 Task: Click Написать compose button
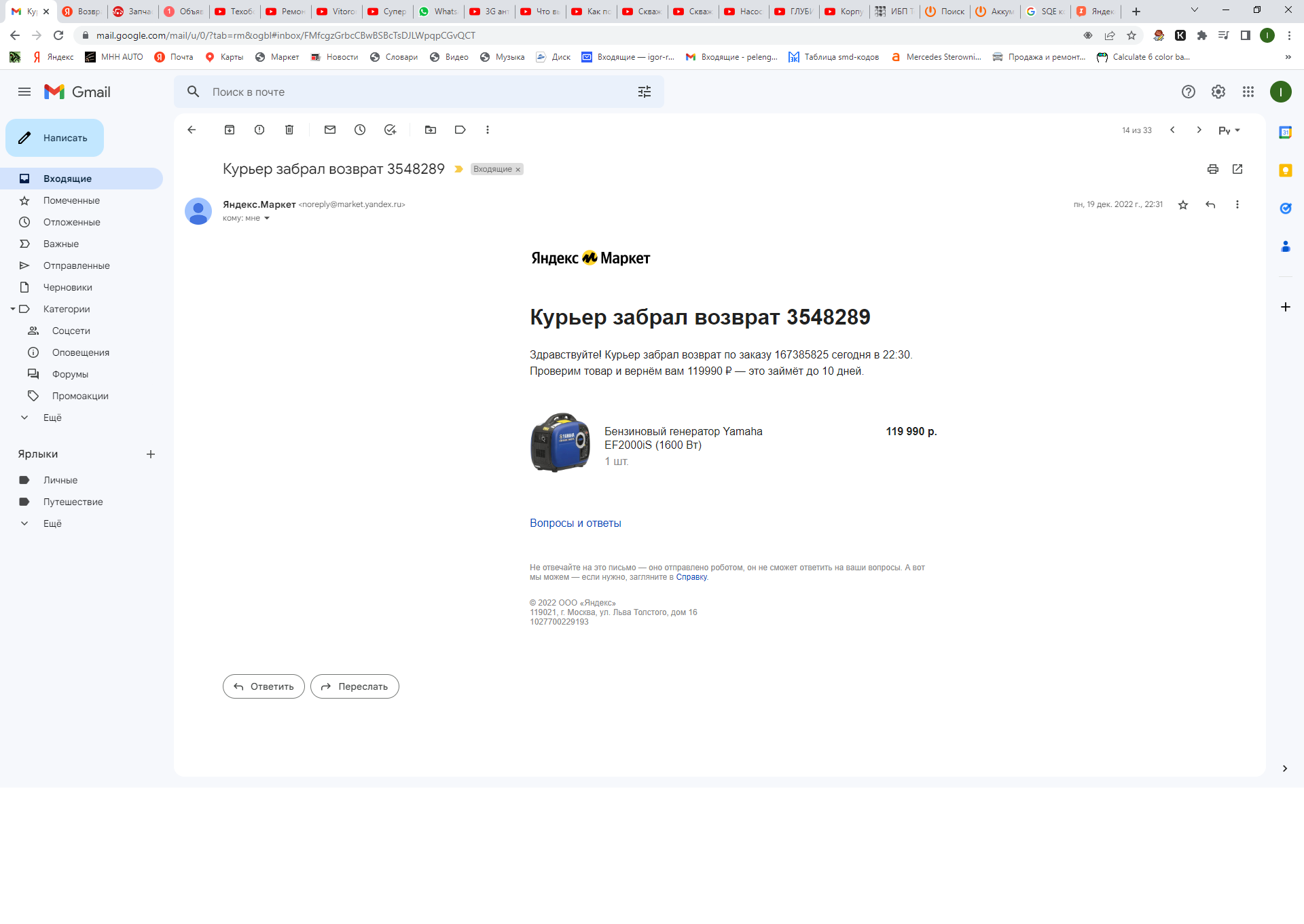54,138
